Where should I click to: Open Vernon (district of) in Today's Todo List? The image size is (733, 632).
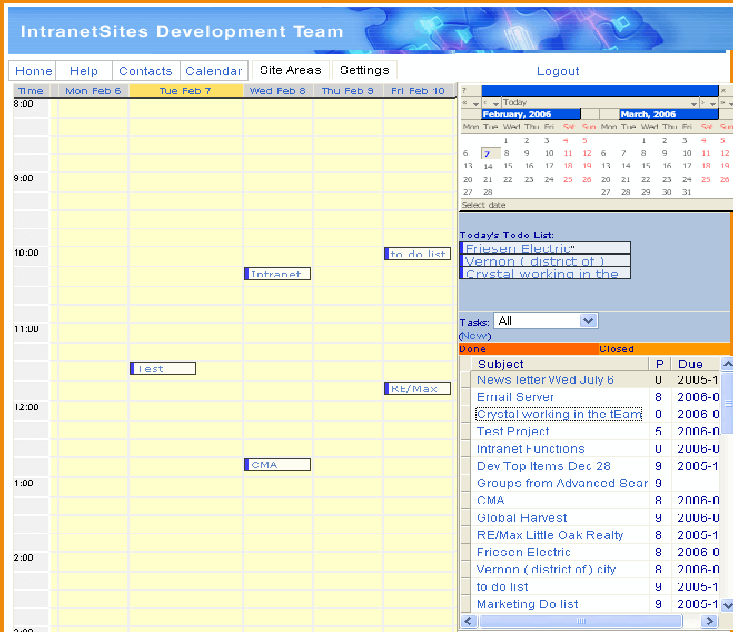[x=546, y=260]
